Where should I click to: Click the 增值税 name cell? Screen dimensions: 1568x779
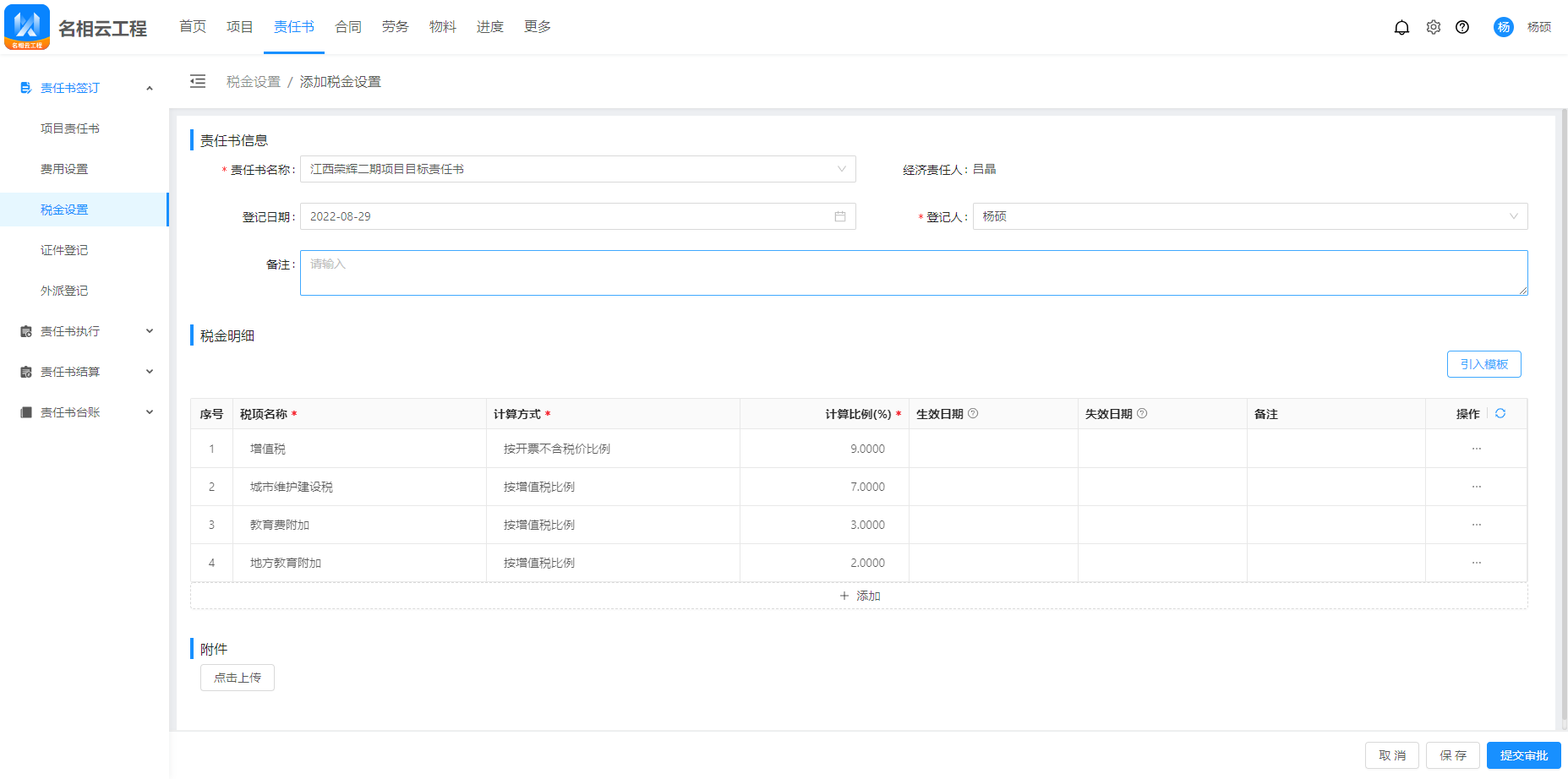point(359,449)
